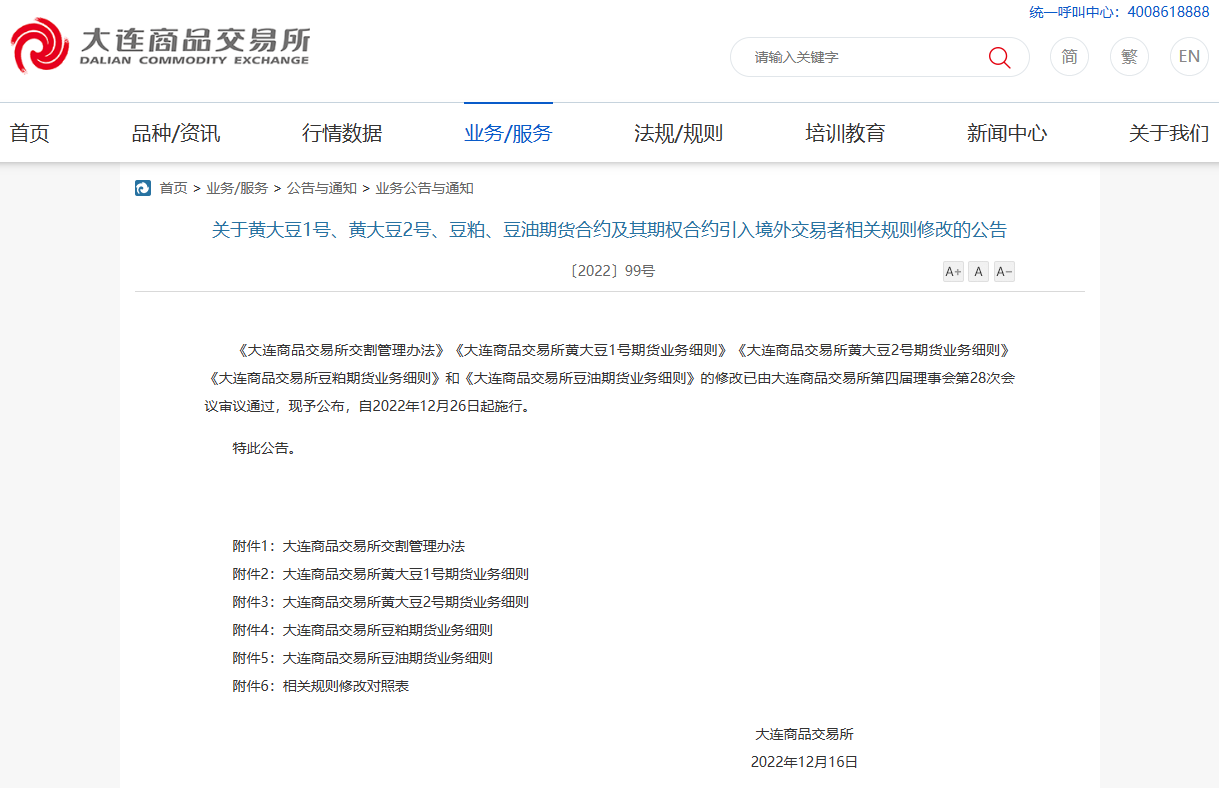The width and height of the screenshot is (1219, 788).
Task: Select the 业务/服务 nav tab
Action: [x=508, y=133]
